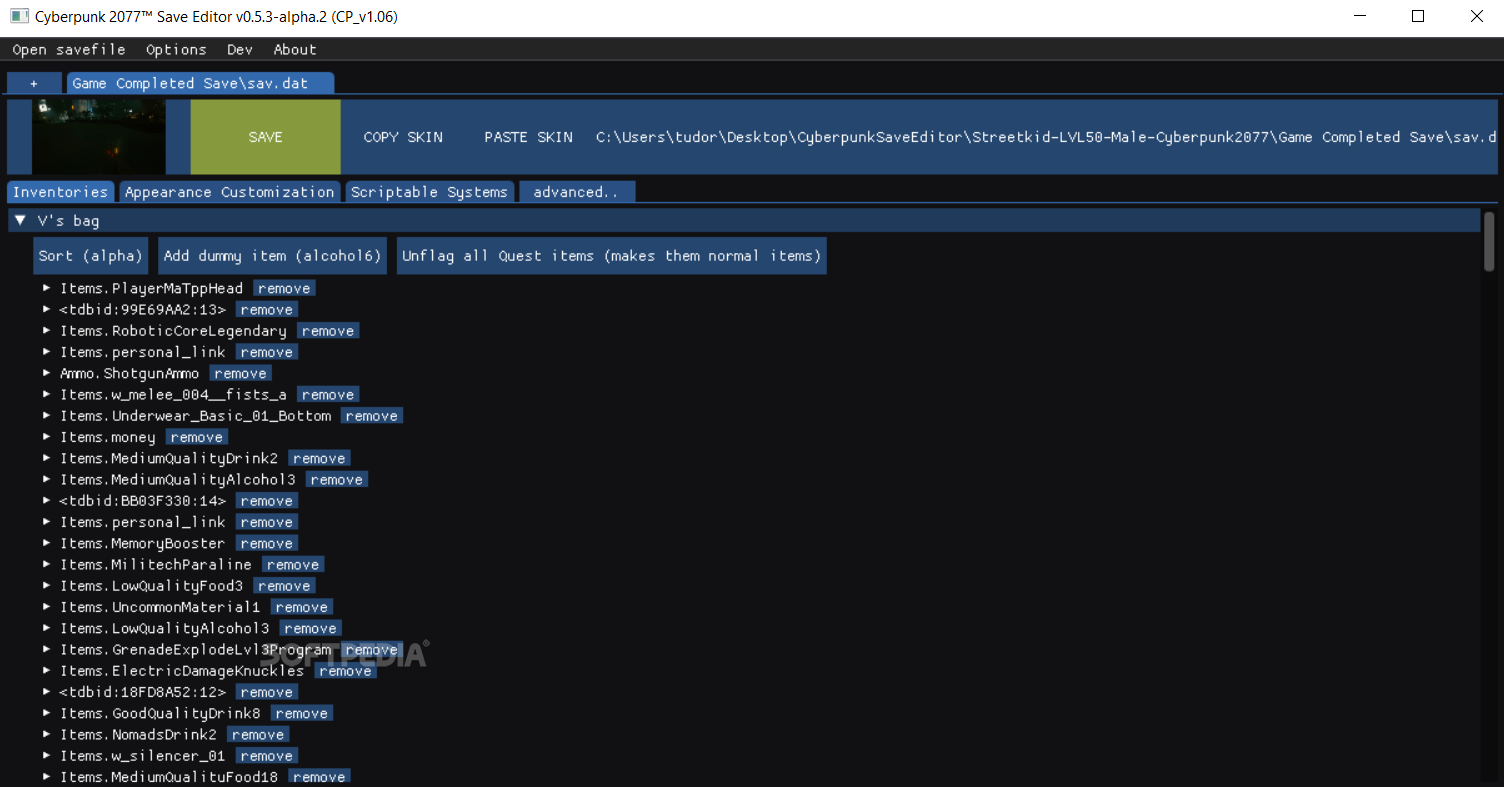Click the Save Editor app icon in title bar
Screen dimensions: 1504x787
coord(19,17)
